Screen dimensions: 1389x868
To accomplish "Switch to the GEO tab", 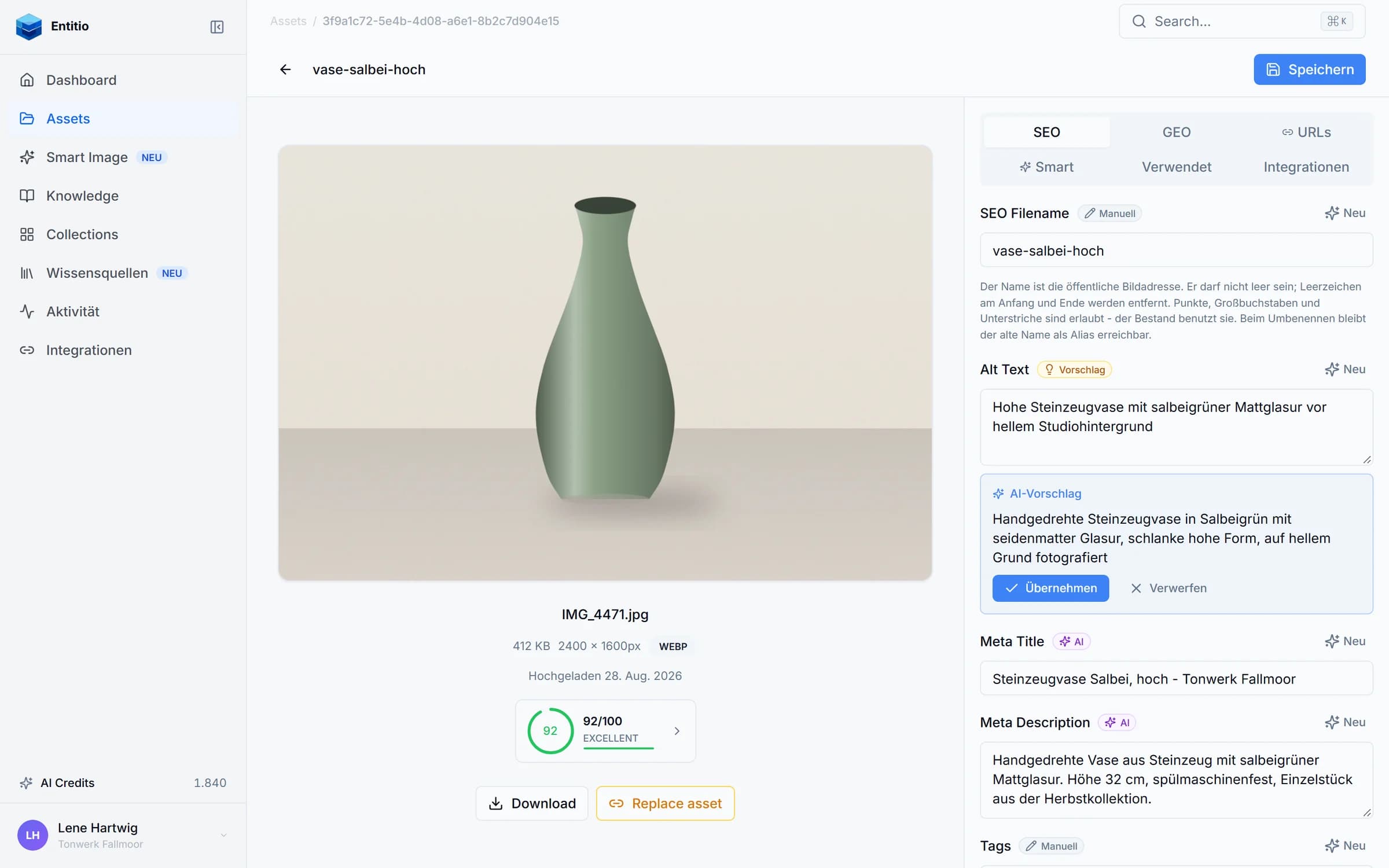I will (1177, 133).
